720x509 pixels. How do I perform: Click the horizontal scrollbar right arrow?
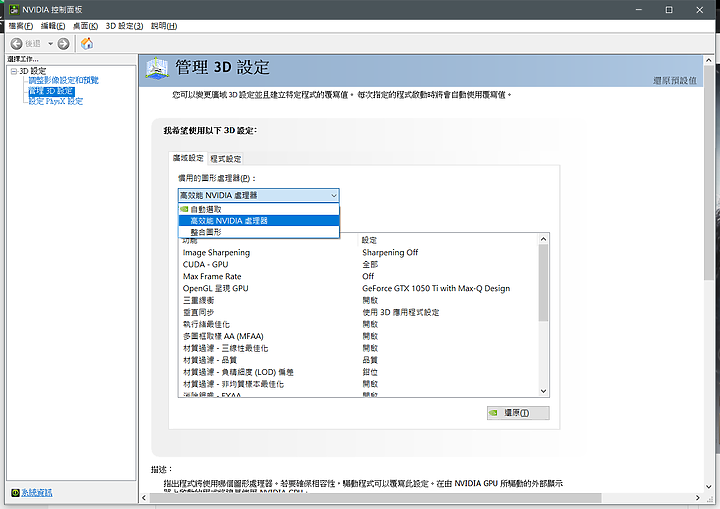pos(698,498)
